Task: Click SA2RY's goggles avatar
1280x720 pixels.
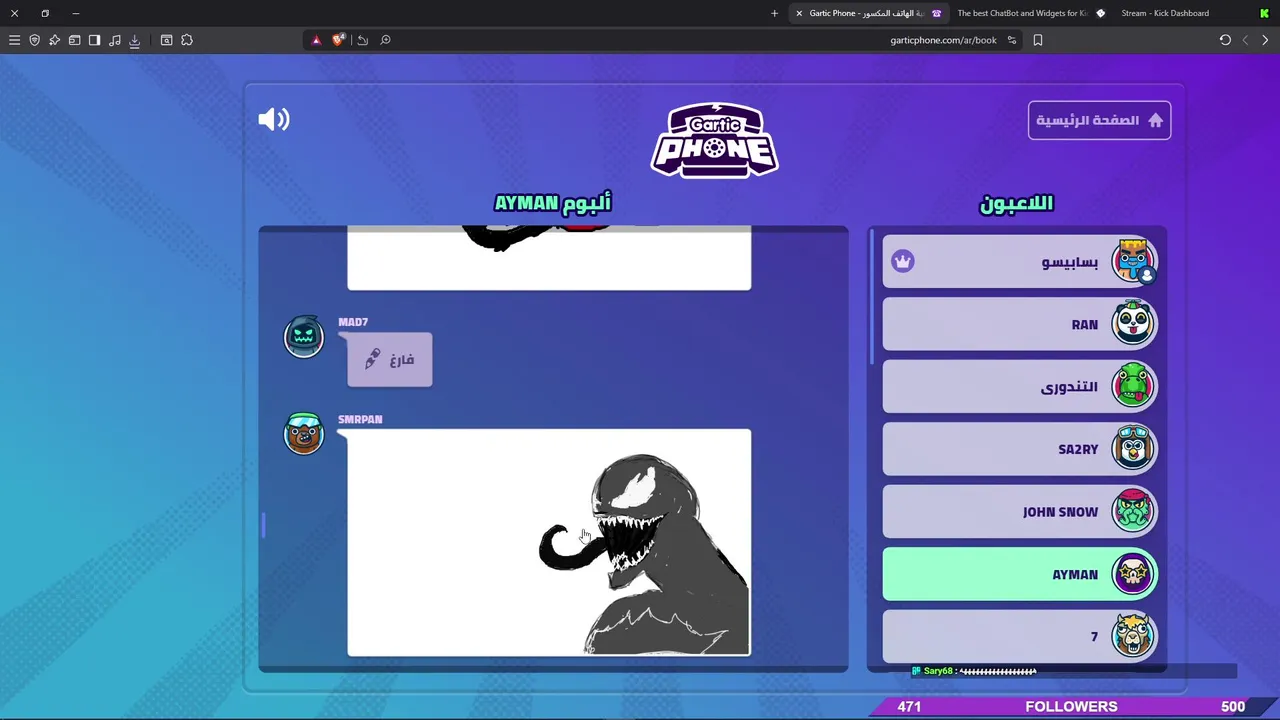Action: pyautogui.click(x=1133, y=449)
